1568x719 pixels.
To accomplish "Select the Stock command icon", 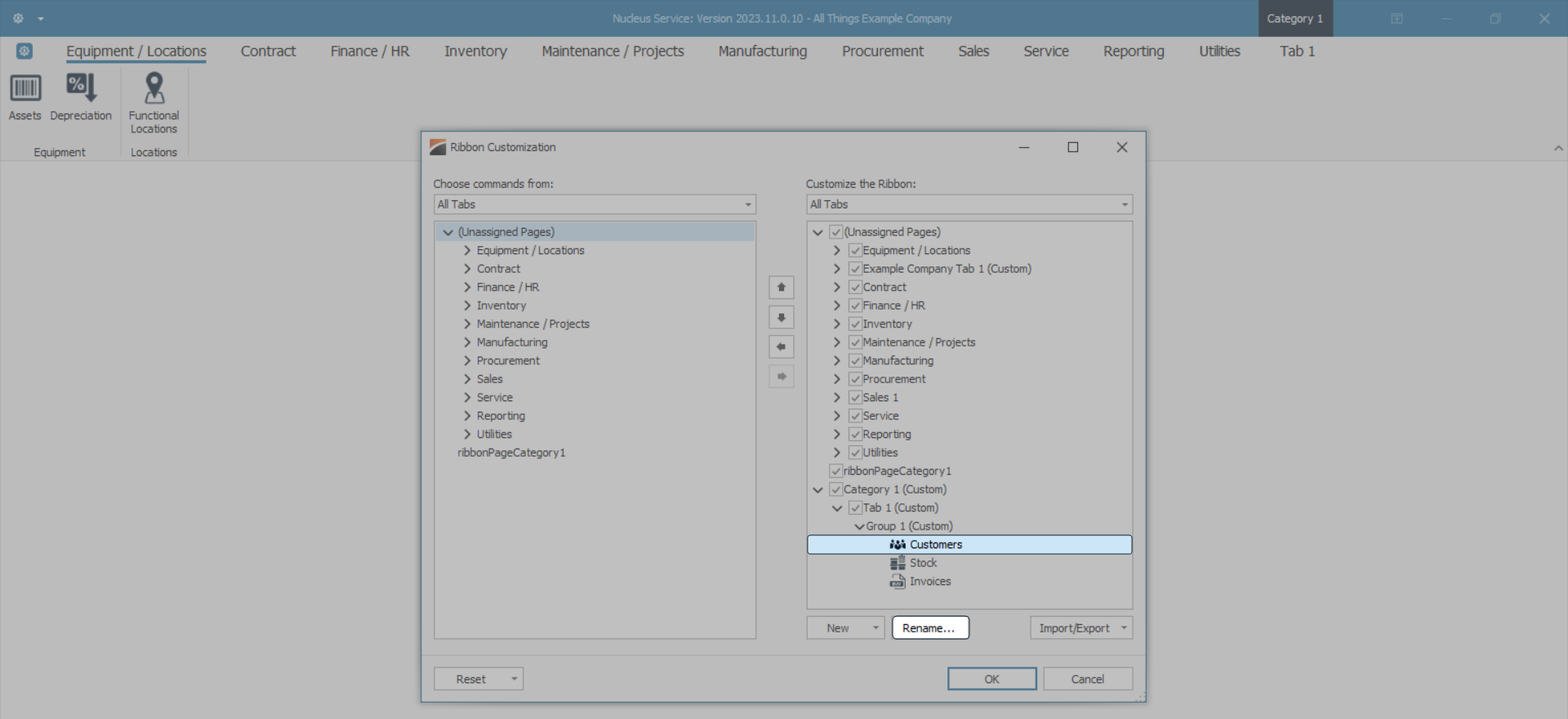I will click(898, 563).
